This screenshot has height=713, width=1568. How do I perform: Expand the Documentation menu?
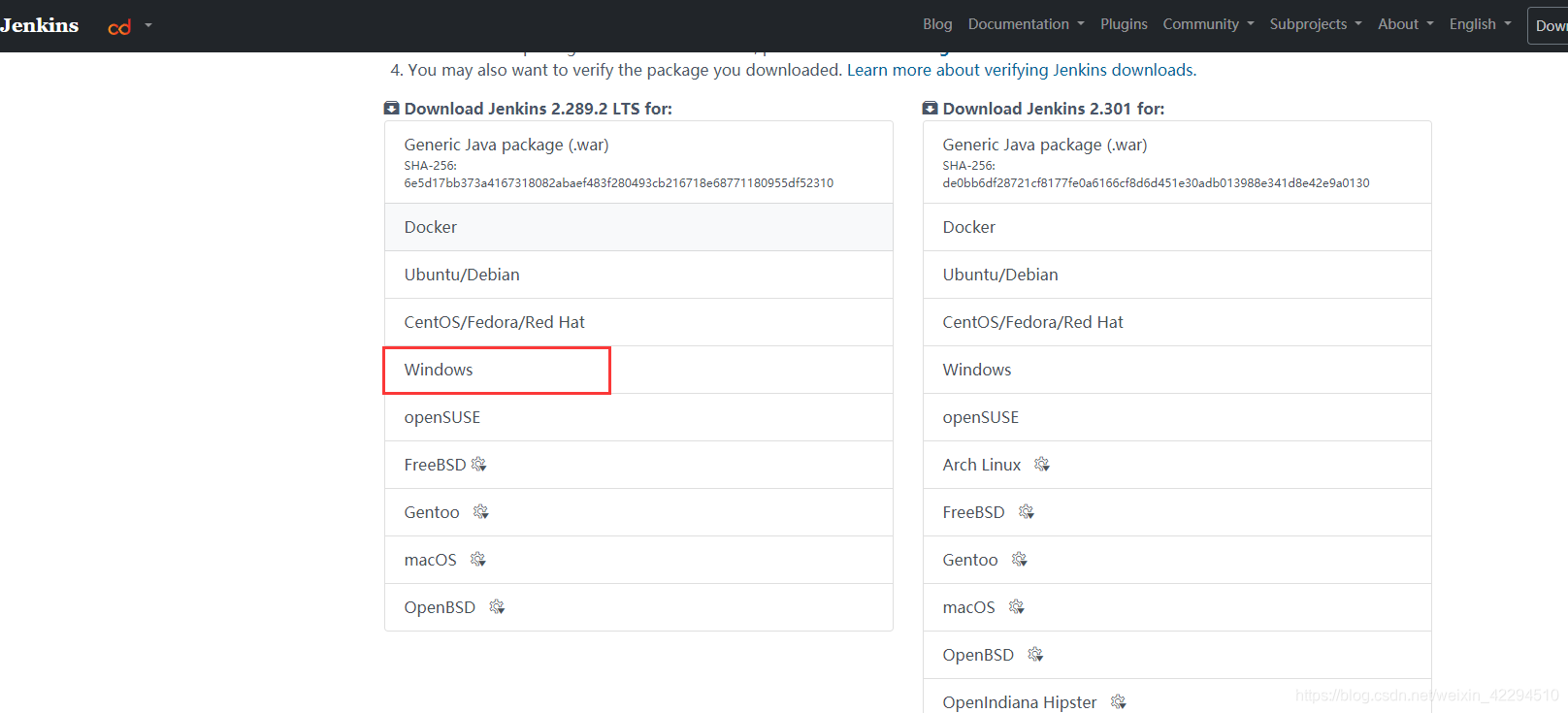point(1026,24)
